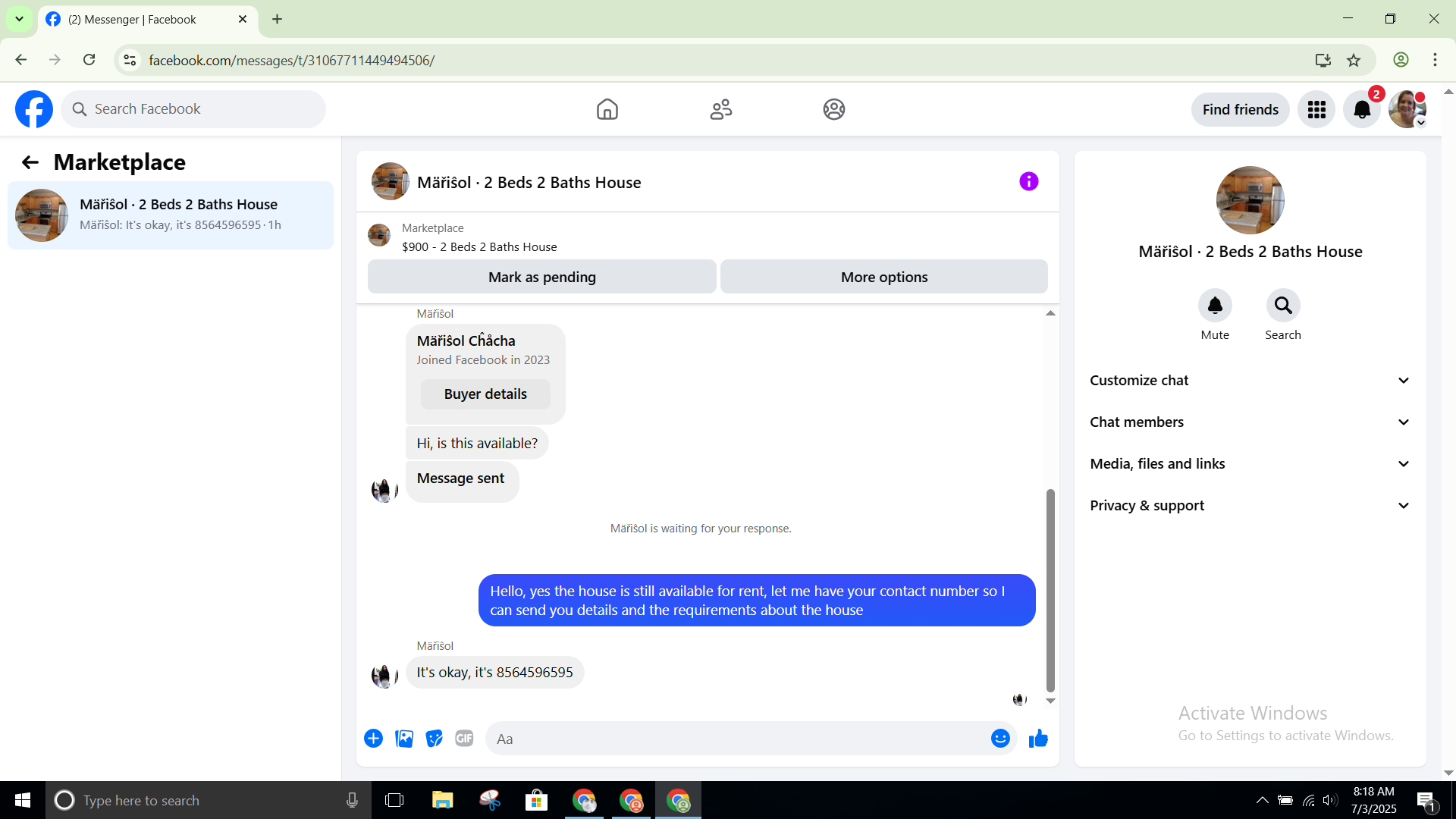Image resolution: width=1456 pixels, height=819 pixels.
Task: Mute this conversation using bell icon
Action: pyautogui.click(x=1215, y=306)
